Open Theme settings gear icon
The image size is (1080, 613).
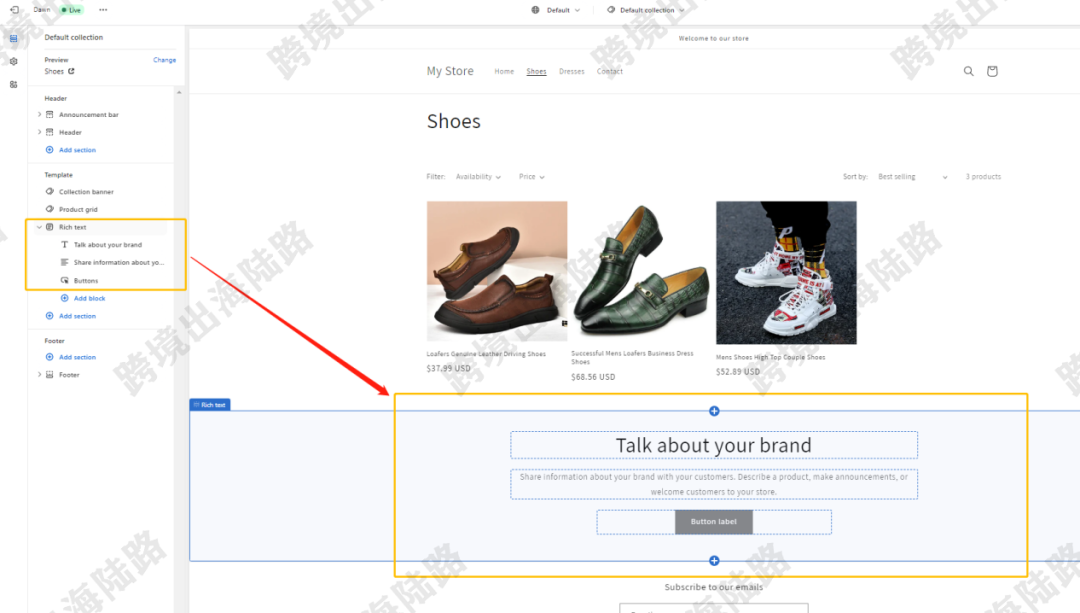(14, 61)
